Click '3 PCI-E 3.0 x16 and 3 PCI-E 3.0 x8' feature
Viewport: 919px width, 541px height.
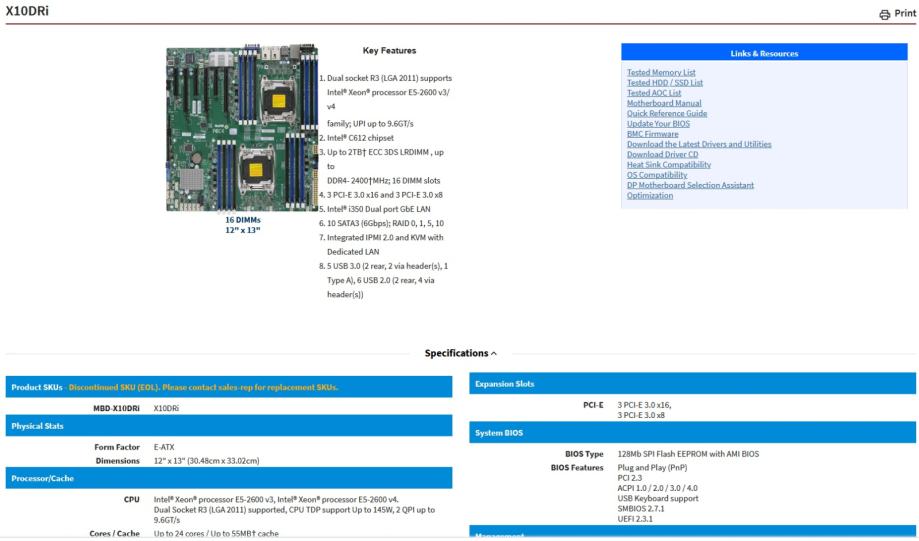point(384,195)
